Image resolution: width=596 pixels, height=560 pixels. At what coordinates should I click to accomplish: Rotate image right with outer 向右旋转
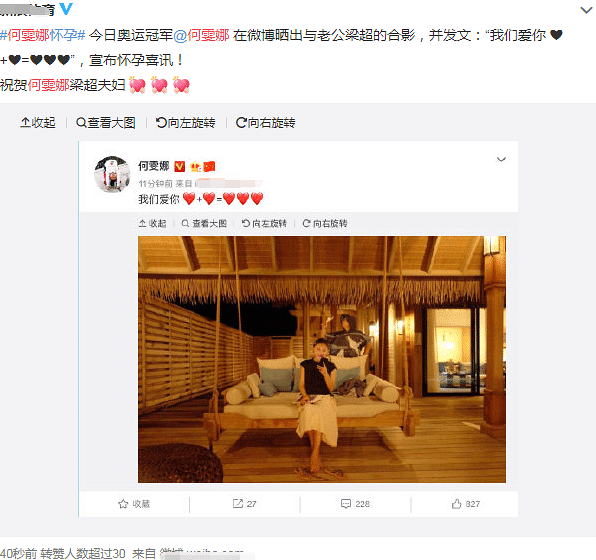pos(265,123)
